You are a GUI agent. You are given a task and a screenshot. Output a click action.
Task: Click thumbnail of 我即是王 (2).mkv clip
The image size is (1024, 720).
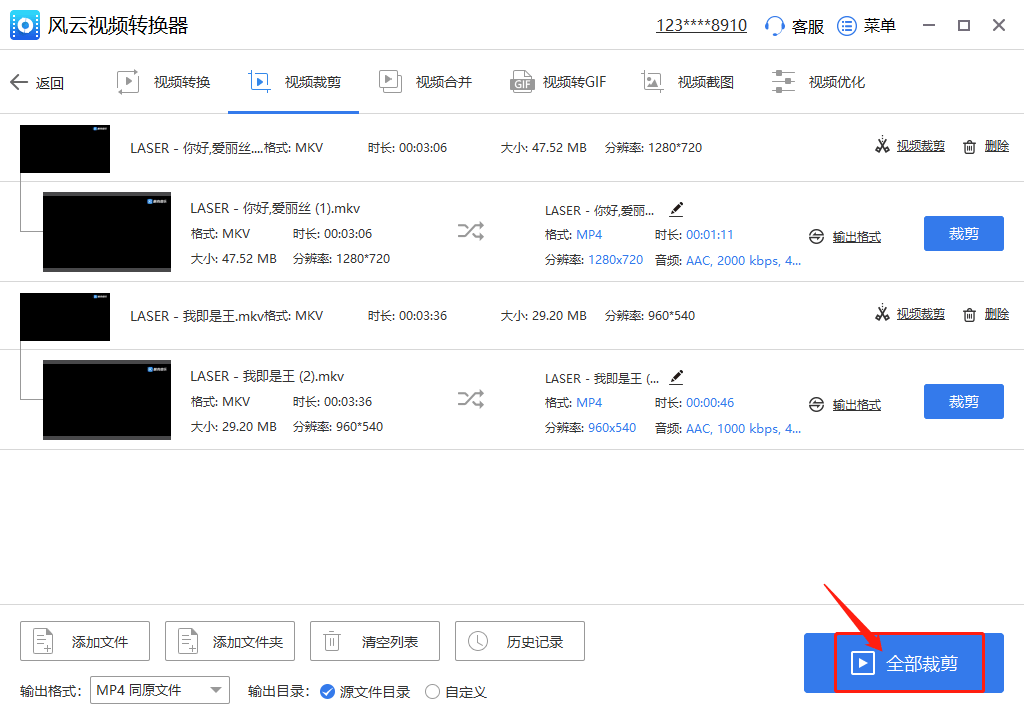pos(106,400)
